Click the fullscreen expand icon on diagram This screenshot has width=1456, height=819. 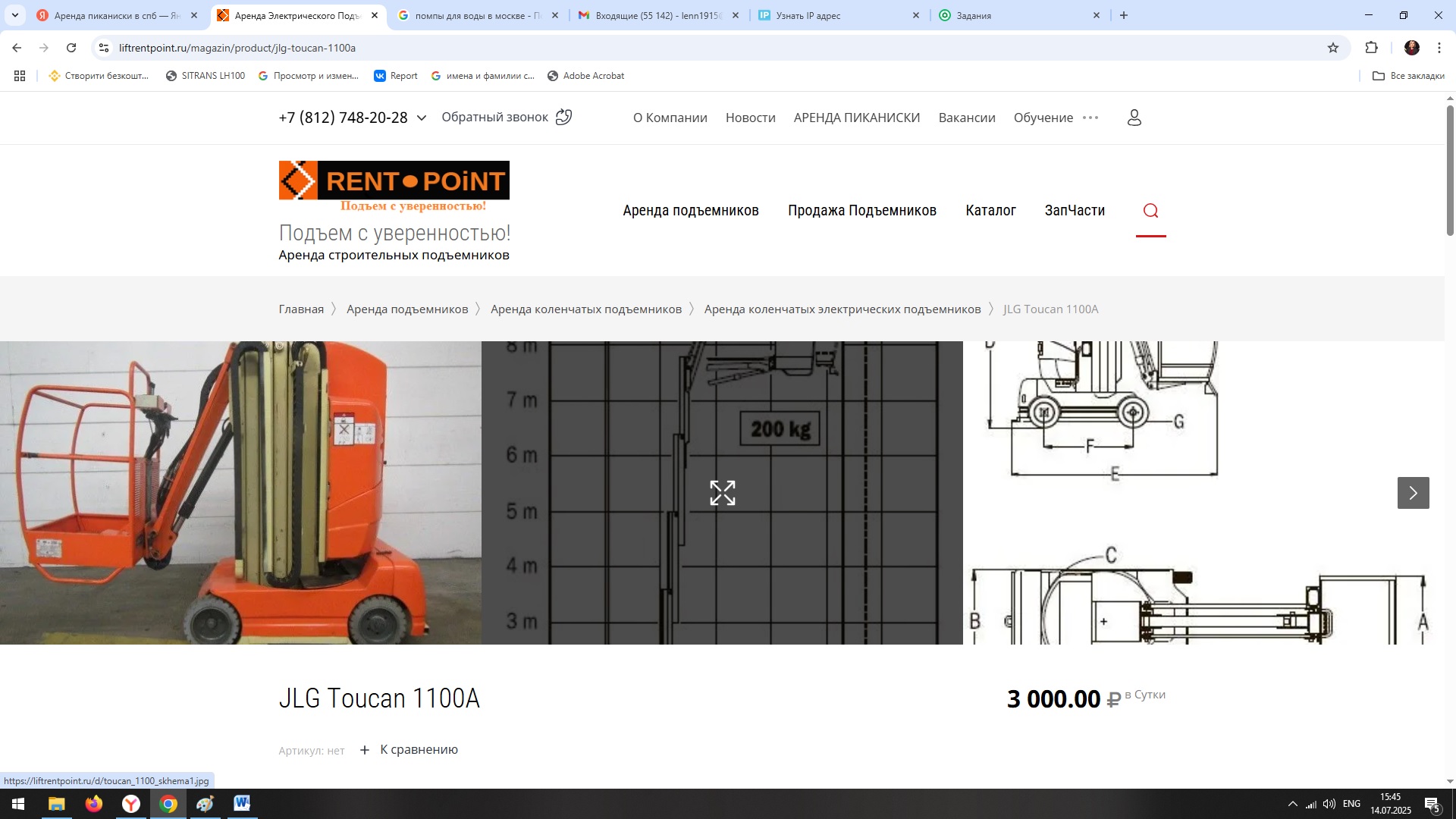(x=722, y=493)
